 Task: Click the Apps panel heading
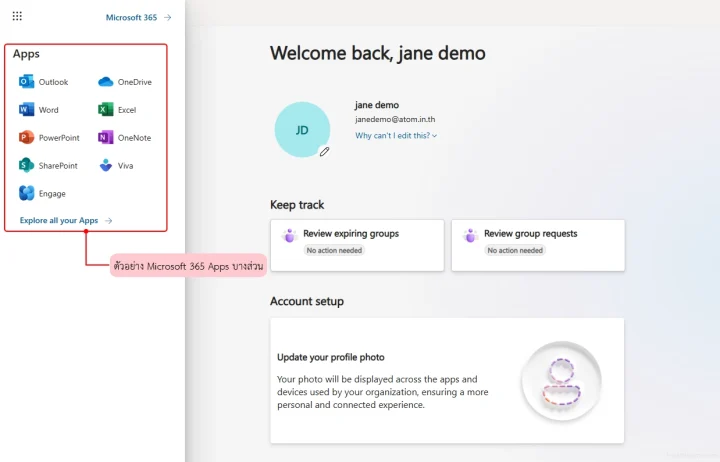[x=26, y=54]
